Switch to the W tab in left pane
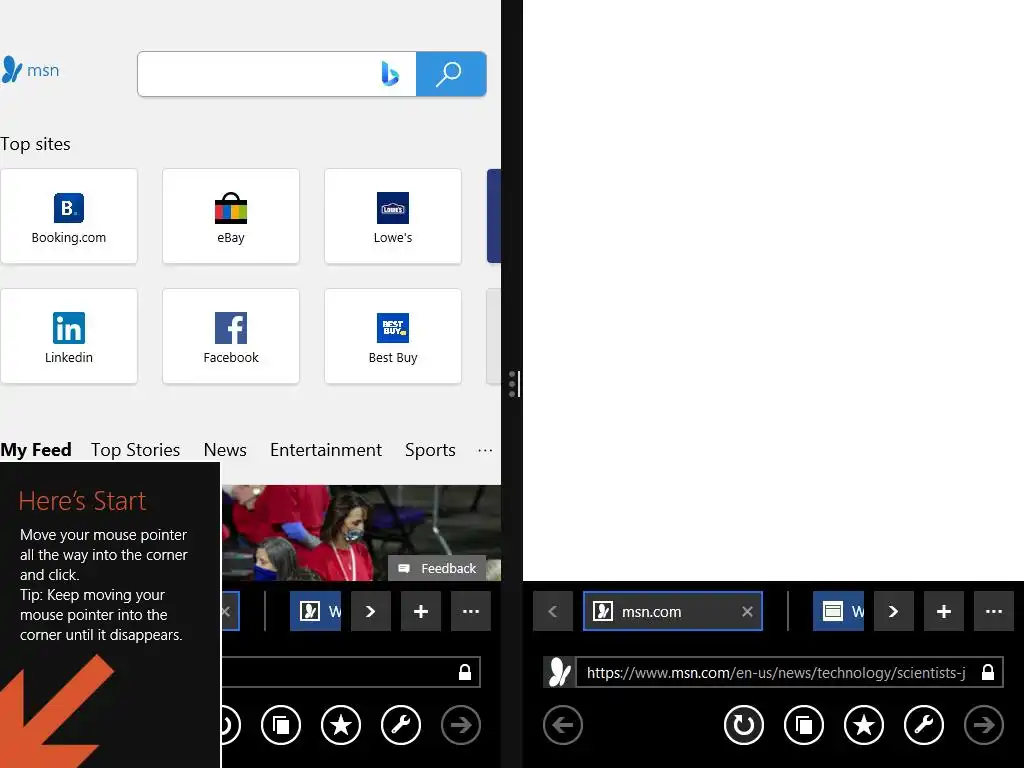Image resolution: width=1024 pixels, height=768 pixels. pyautogui.click(x=315, y=611)
